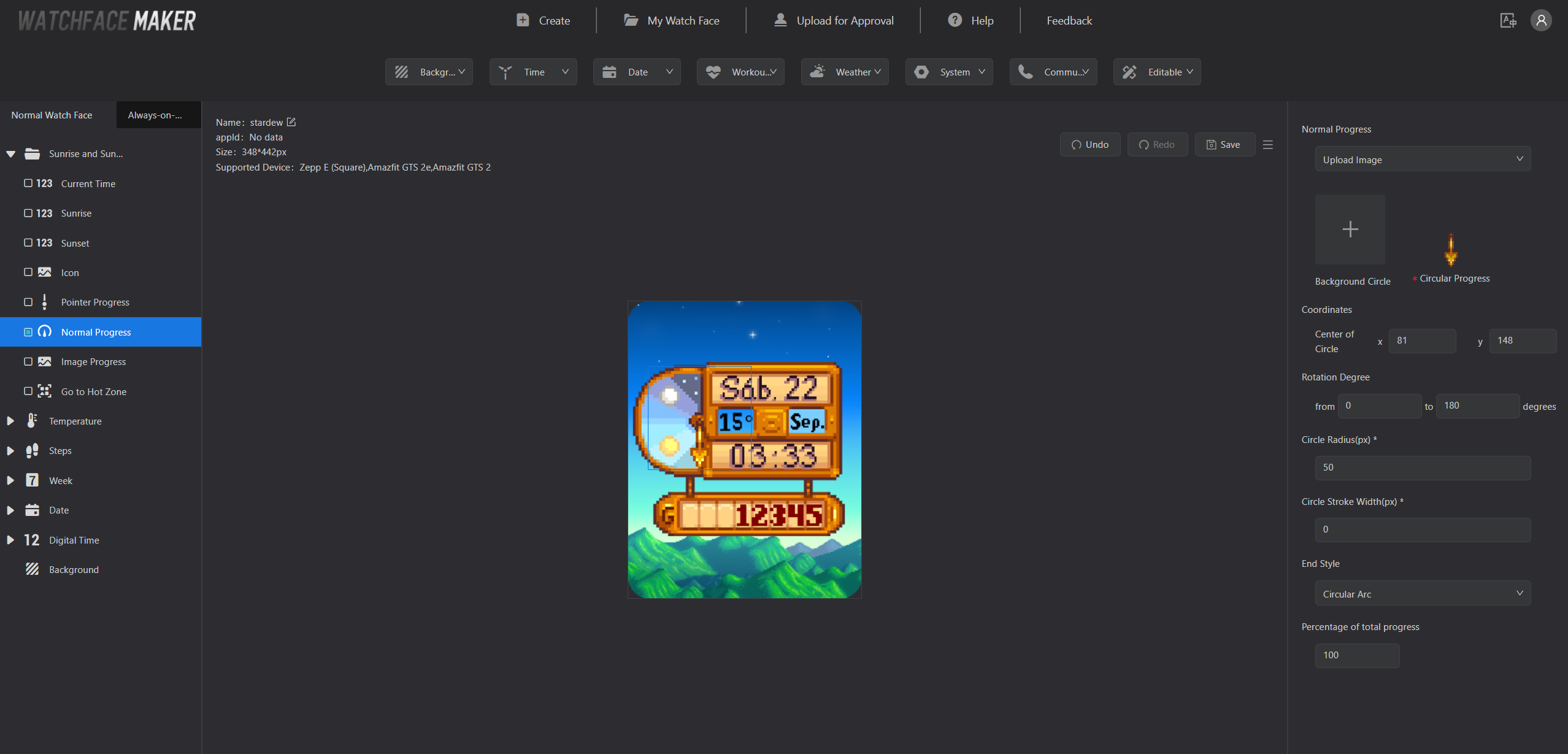
Task: Toggle the Pointer Progress layer checkbox
Action: click(28, 302)
